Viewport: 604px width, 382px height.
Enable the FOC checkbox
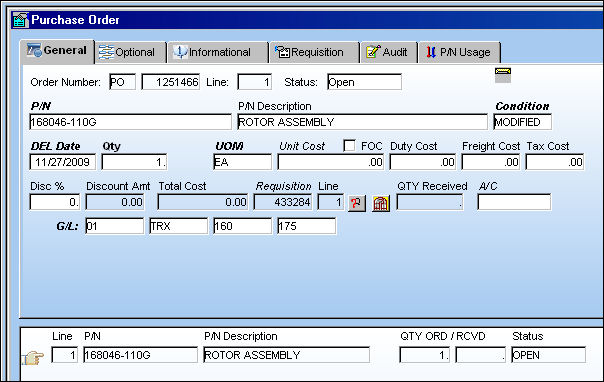[349, 146]
